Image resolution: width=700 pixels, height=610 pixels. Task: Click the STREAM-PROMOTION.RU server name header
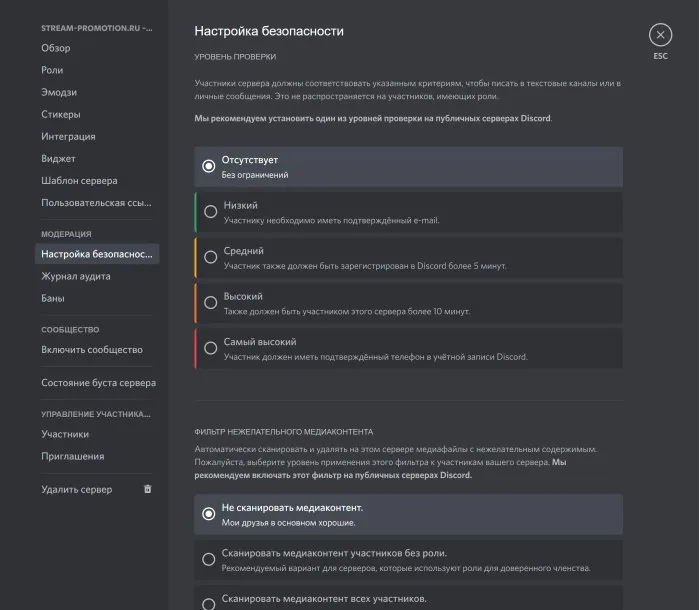click(96, 28)
